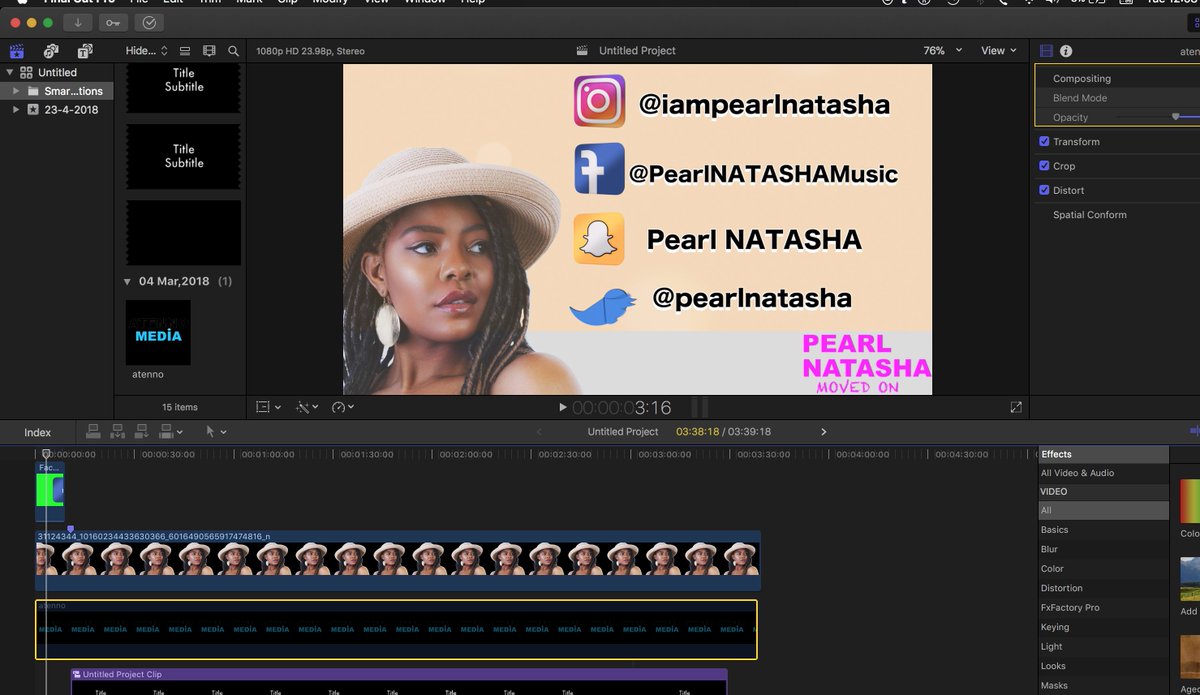This screenshot has width=1200, height=695.
Task: Insert clip into storyline icon
Action: [117, 432]
